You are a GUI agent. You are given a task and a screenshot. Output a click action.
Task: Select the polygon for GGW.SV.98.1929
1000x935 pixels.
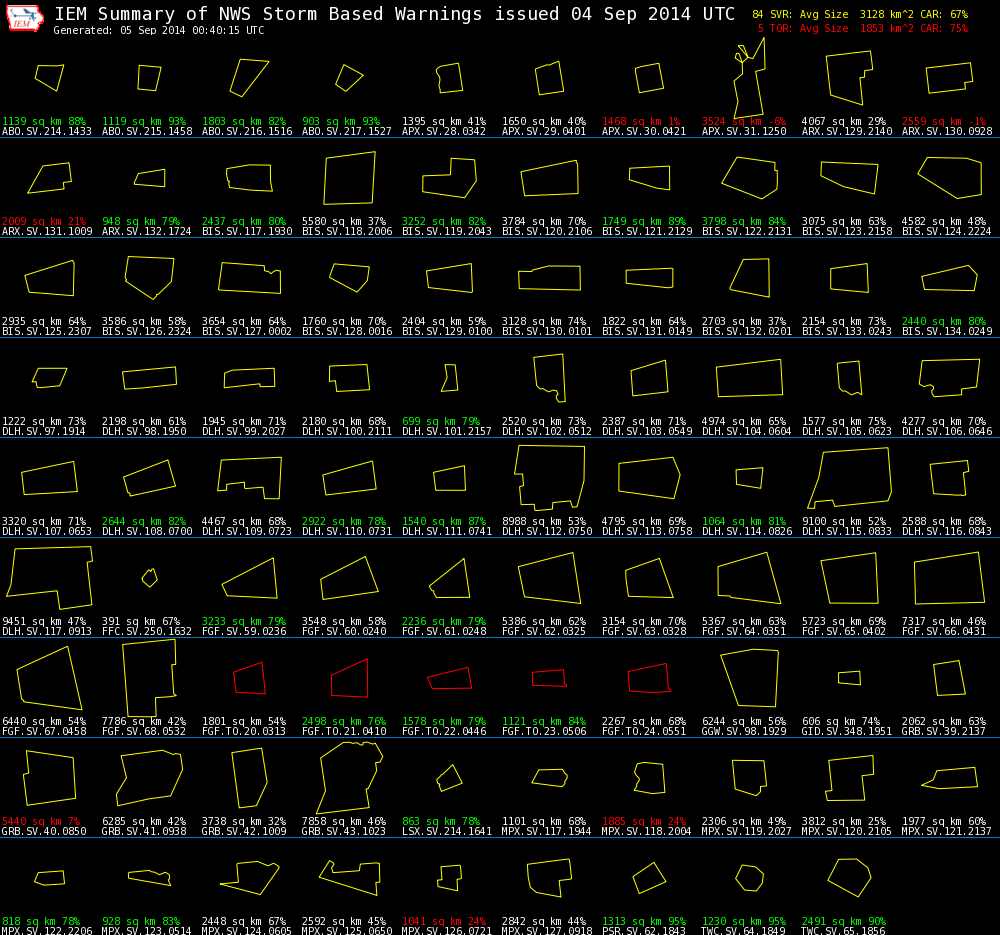[749, 678]
